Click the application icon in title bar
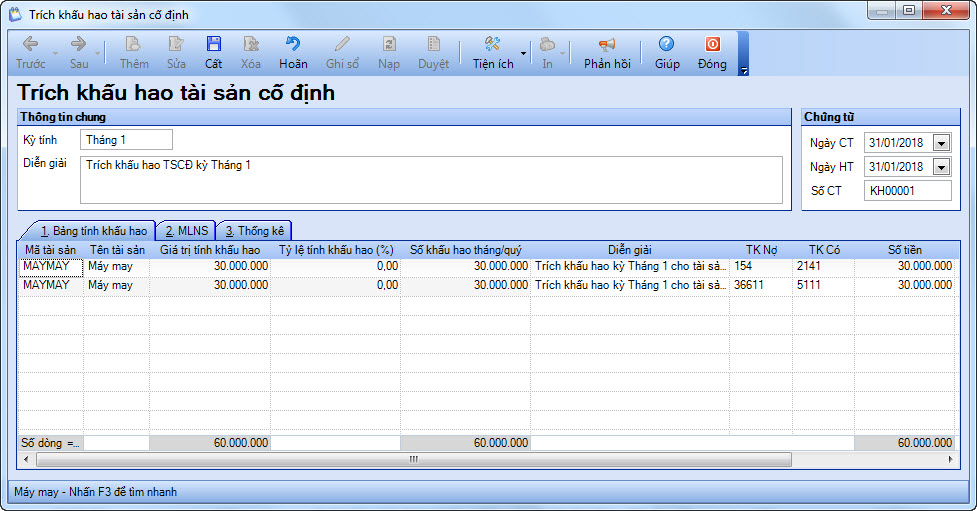The image size is (977, 511). pos(14,14)
